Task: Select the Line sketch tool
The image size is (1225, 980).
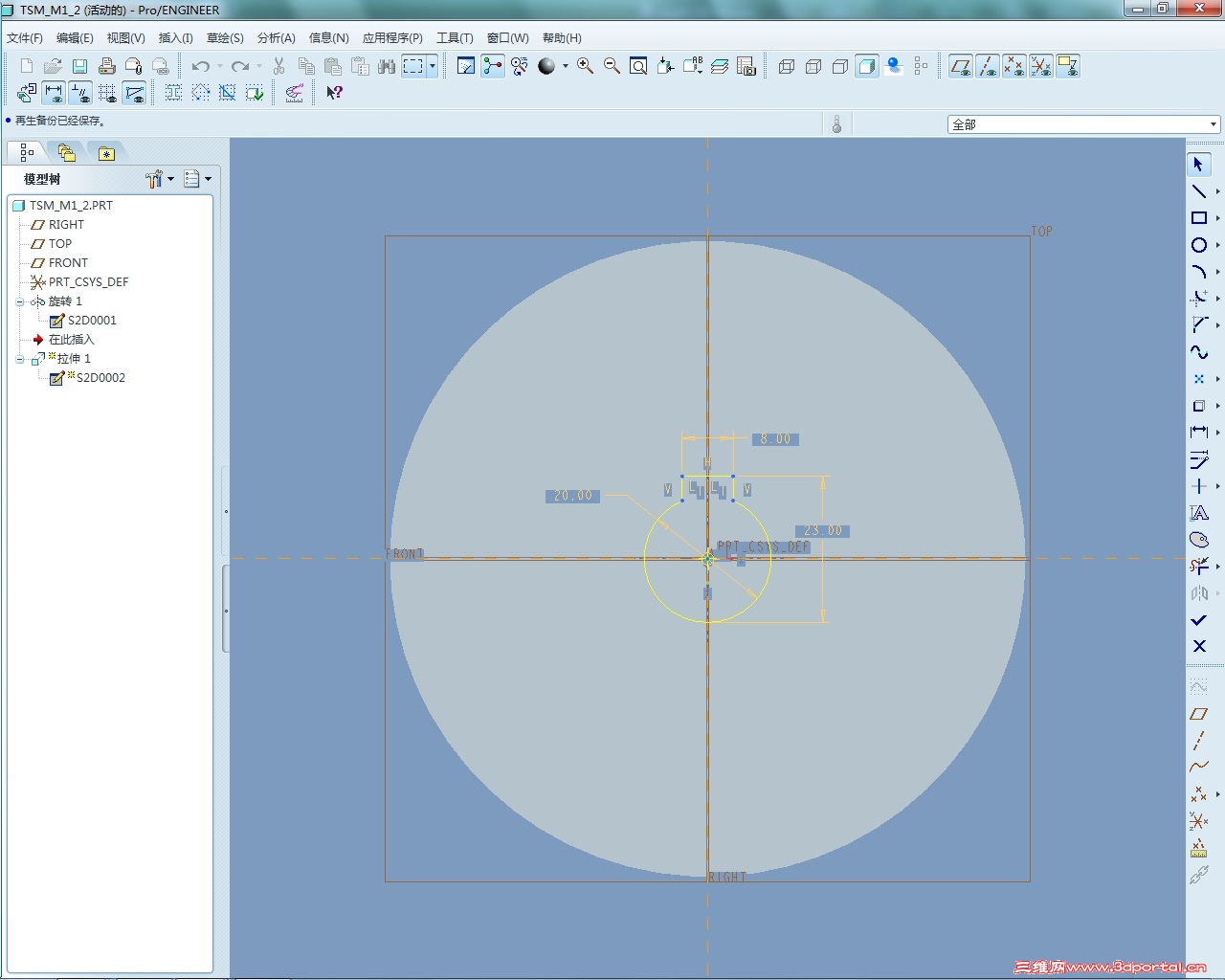Action: tap(1198, 191)
